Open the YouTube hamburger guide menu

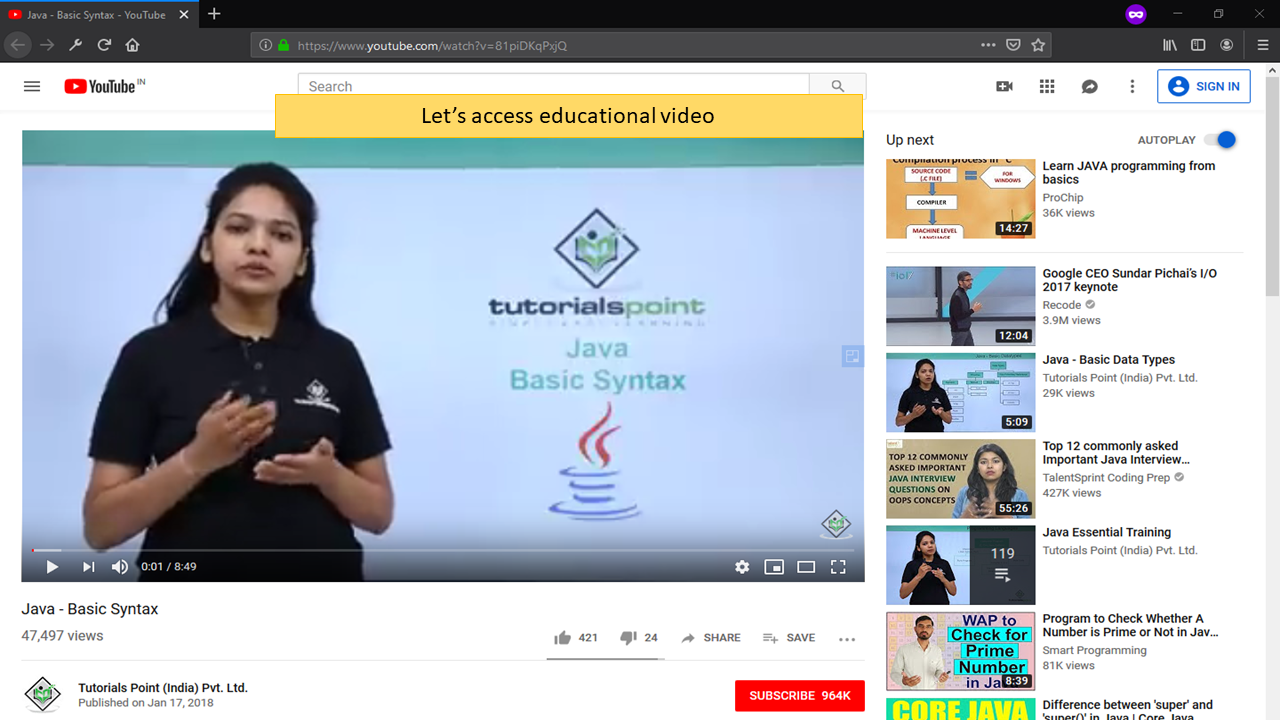(x=32, y=86)
